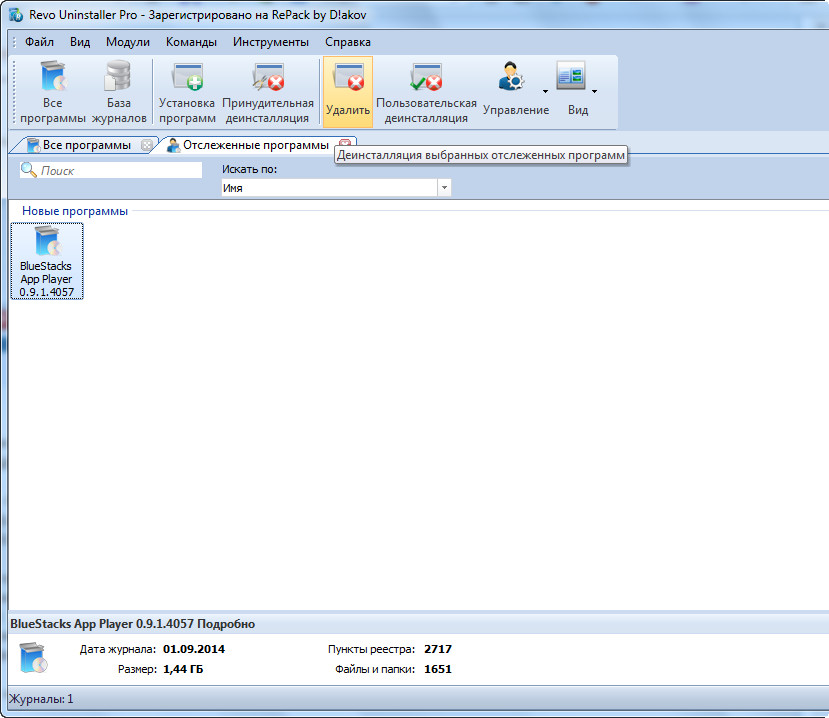This screenshot has height=718, width=829.
Task: Open the All Programs toolbar icon
Action: [53, 91]
